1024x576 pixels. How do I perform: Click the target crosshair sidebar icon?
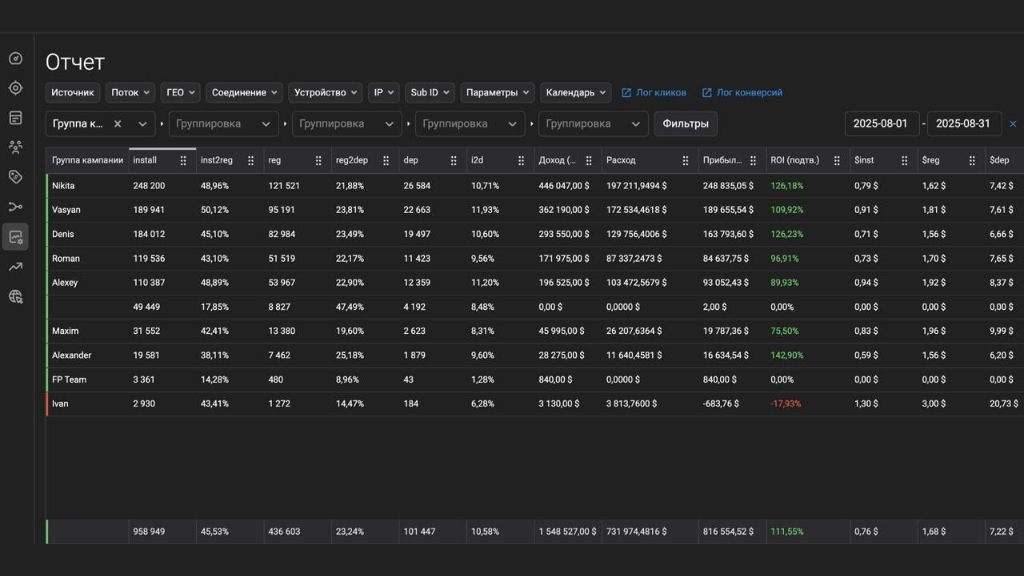coord(15,88)
